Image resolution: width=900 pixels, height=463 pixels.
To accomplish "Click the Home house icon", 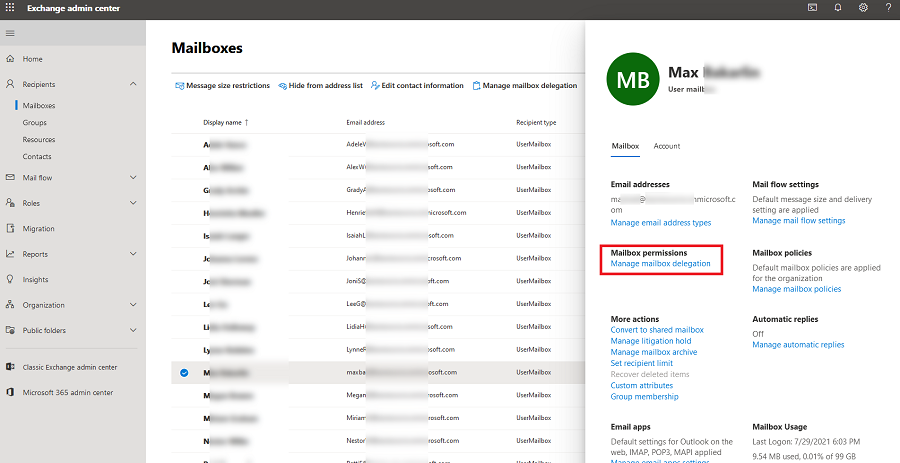I will pyautogui.click(x=10, y=59).
